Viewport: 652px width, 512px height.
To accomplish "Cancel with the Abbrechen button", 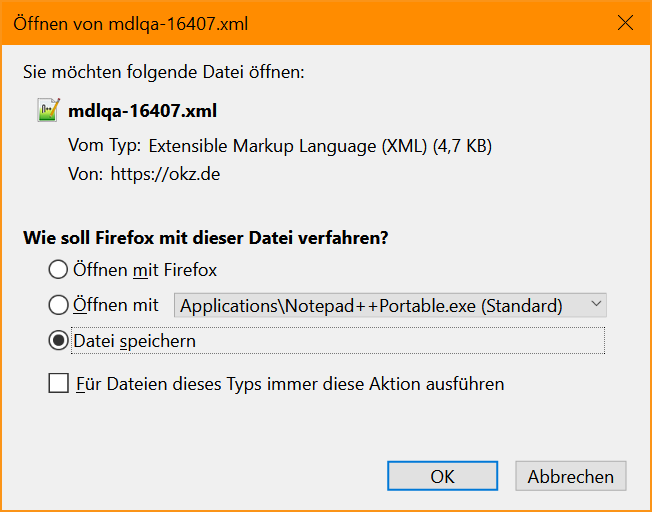I will pos(570,476).
